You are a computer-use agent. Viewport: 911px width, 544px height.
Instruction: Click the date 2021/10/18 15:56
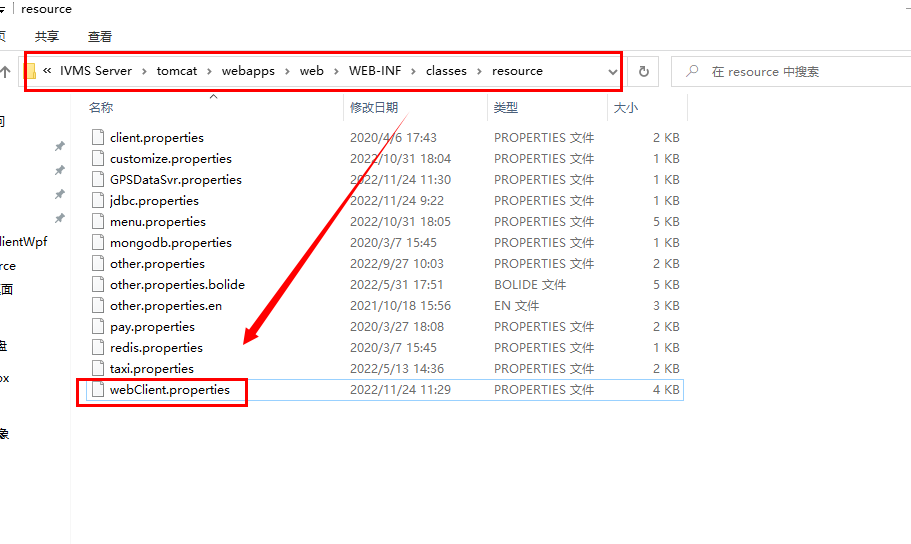[400, 305]
